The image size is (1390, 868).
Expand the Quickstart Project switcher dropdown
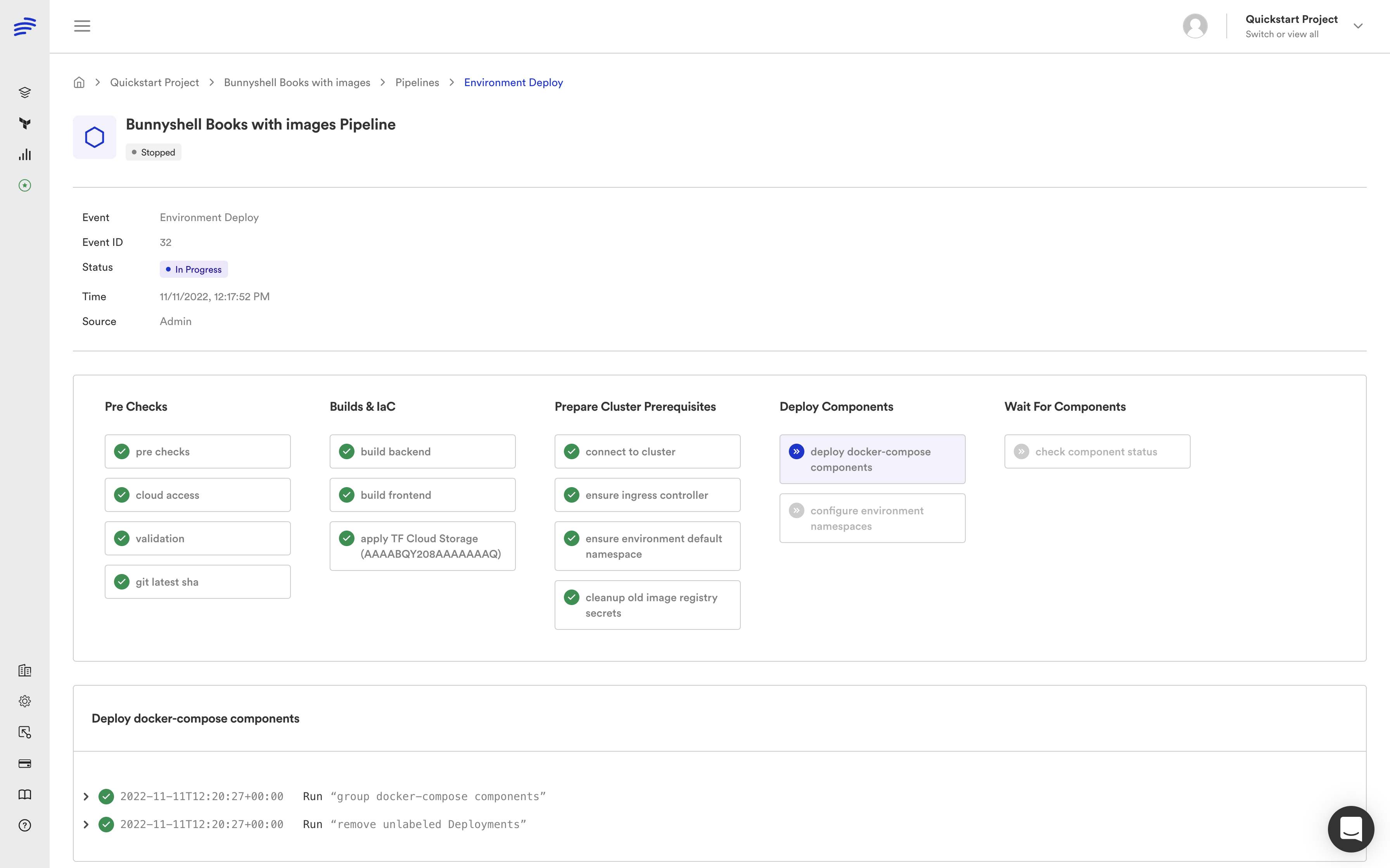pyautogui.click(x=1358, y=26)
